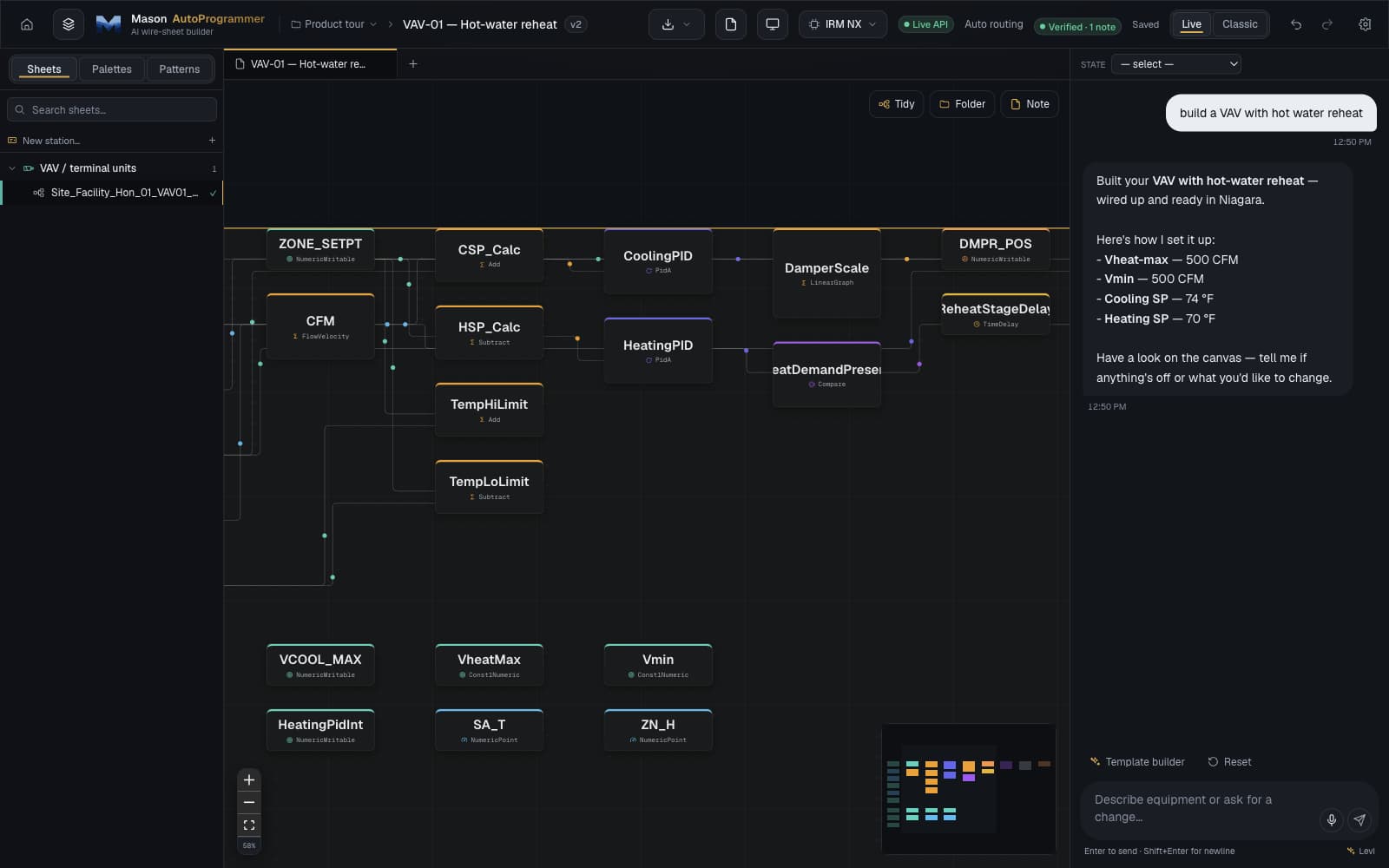Click the document page icon in the toolbar

731,24
